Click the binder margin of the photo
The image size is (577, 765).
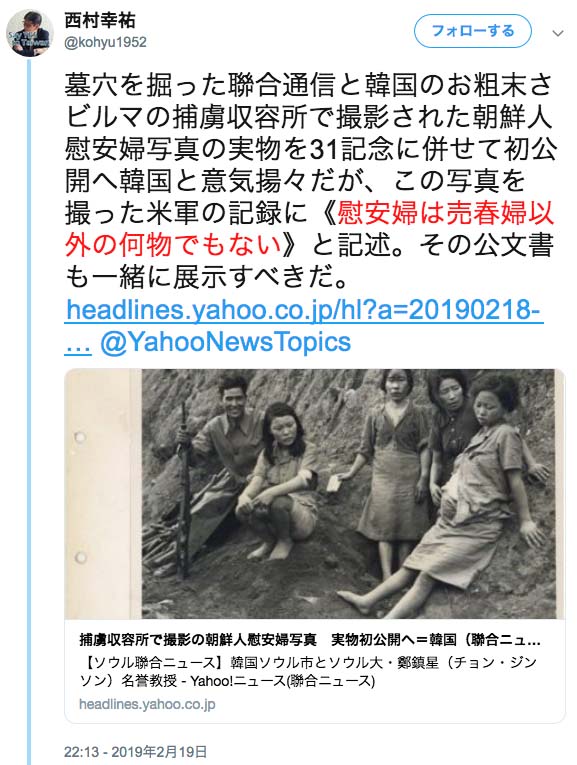pyautogui.click(x=103, y=494)
